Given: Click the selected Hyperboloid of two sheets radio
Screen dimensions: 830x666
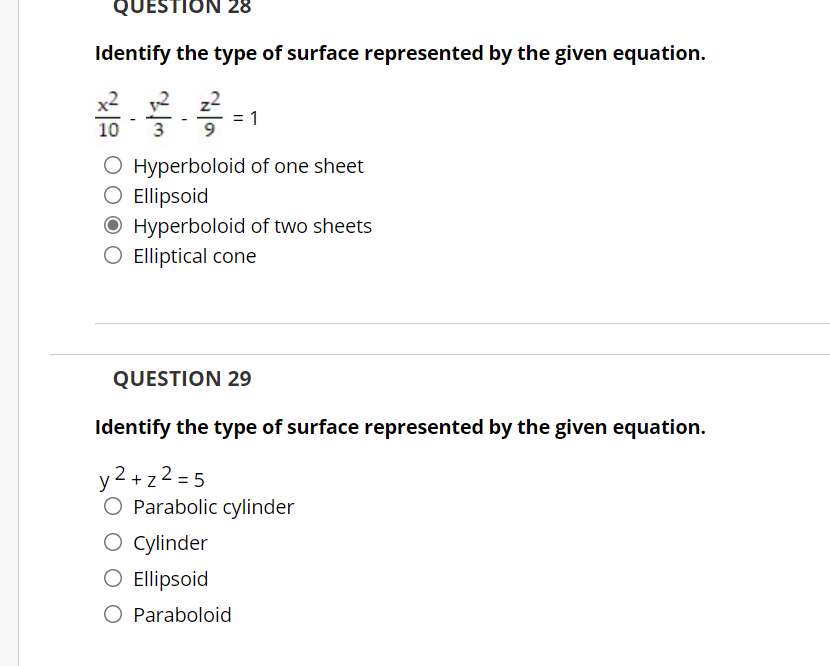Looking at the screenshot, I should pos(113,224).
